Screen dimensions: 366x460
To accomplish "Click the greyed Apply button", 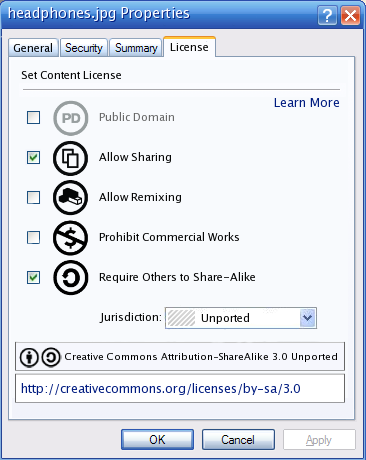I will (x=319, y=440).
